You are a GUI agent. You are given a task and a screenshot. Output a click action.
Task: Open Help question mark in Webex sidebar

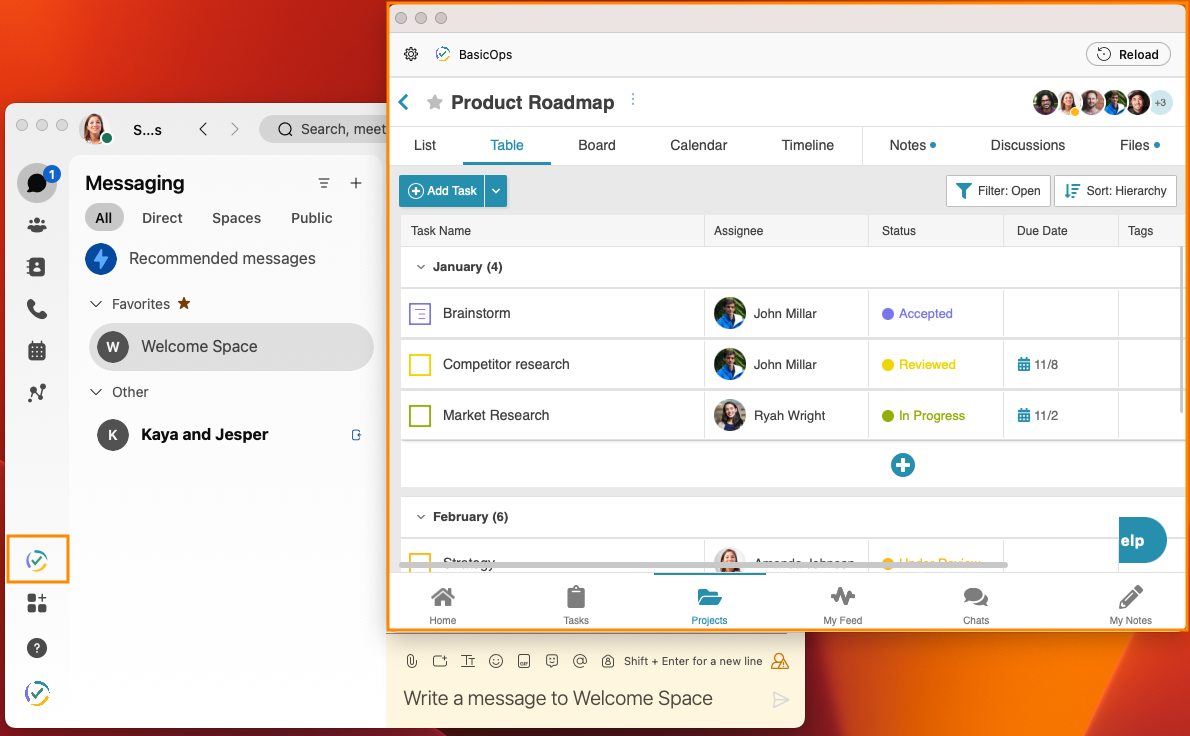tap(36, 648)
